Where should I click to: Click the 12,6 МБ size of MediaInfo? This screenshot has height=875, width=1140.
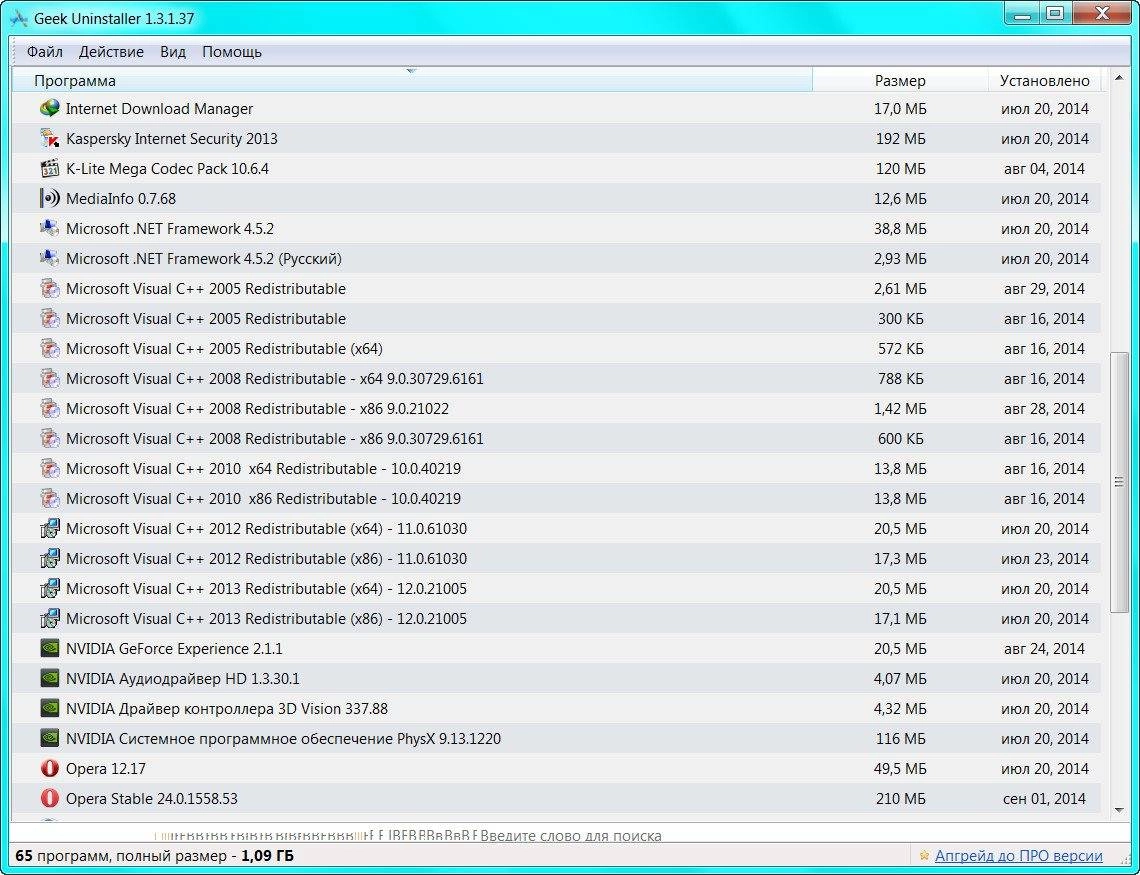pyautogui.click(x=900, y=198)
